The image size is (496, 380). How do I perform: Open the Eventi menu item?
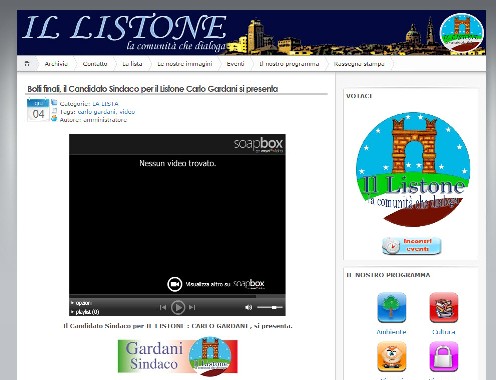click(x=235, y=64)
